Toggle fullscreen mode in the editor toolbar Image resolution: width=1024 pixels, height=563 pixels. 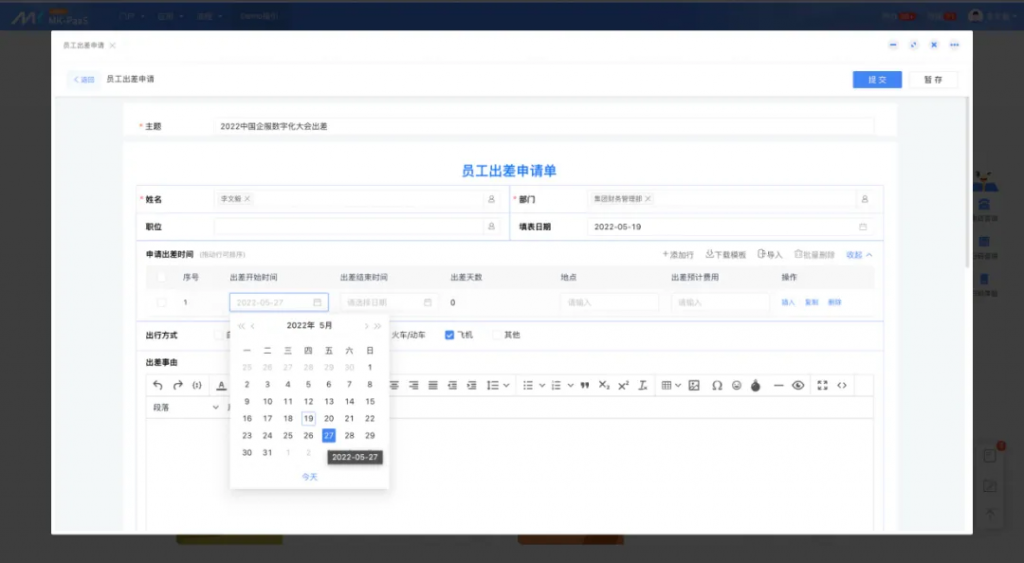click(822, 385)
